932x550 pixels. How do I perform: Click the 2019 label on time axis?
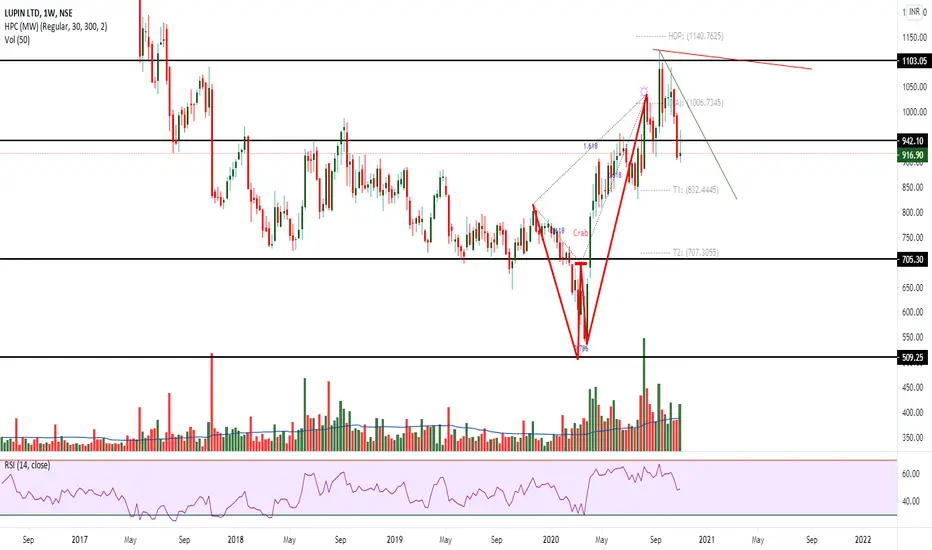pos(395,540)
